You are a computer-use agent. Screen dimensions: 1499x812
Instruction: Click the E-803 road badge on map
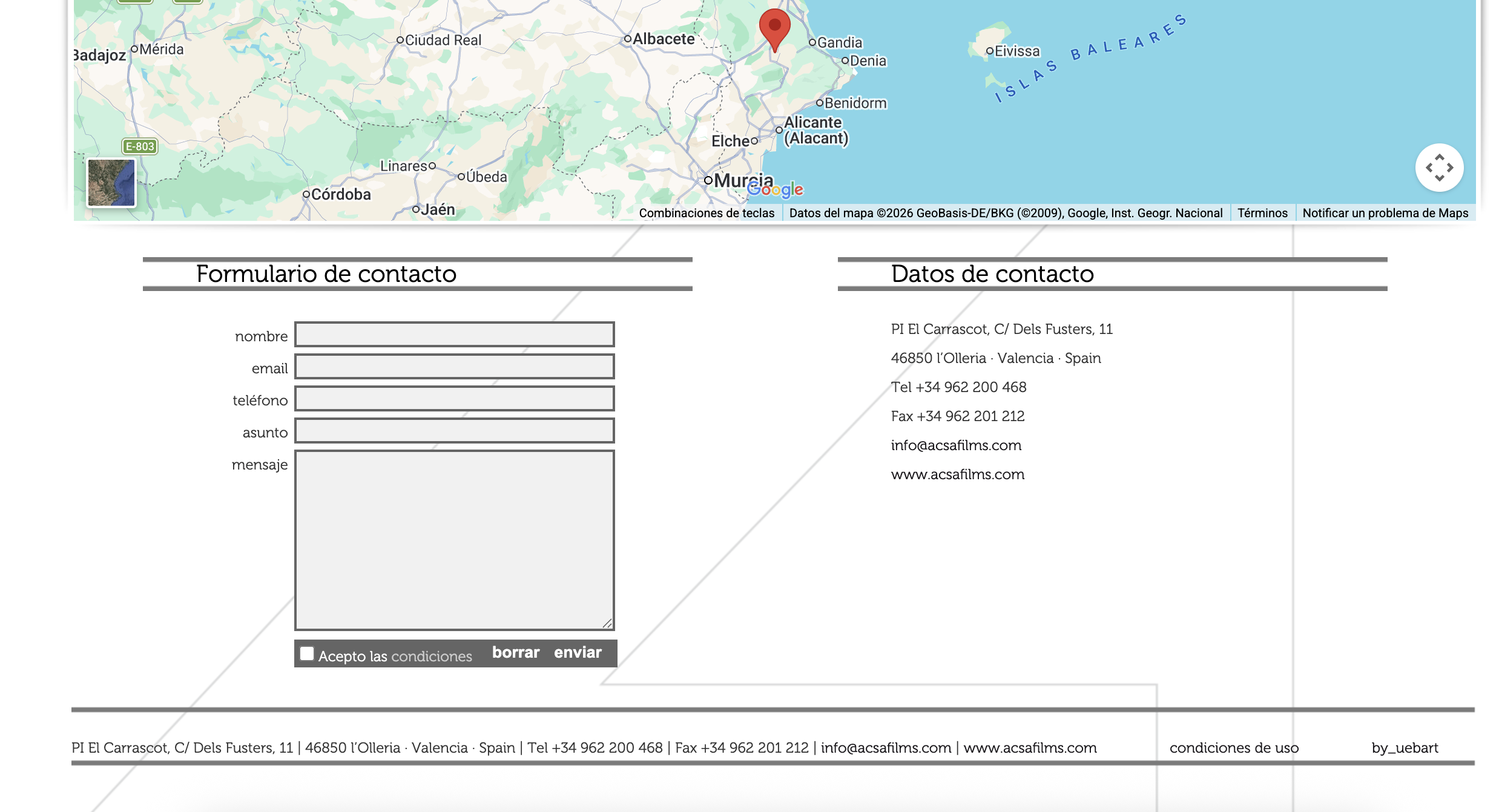[140, 146]
